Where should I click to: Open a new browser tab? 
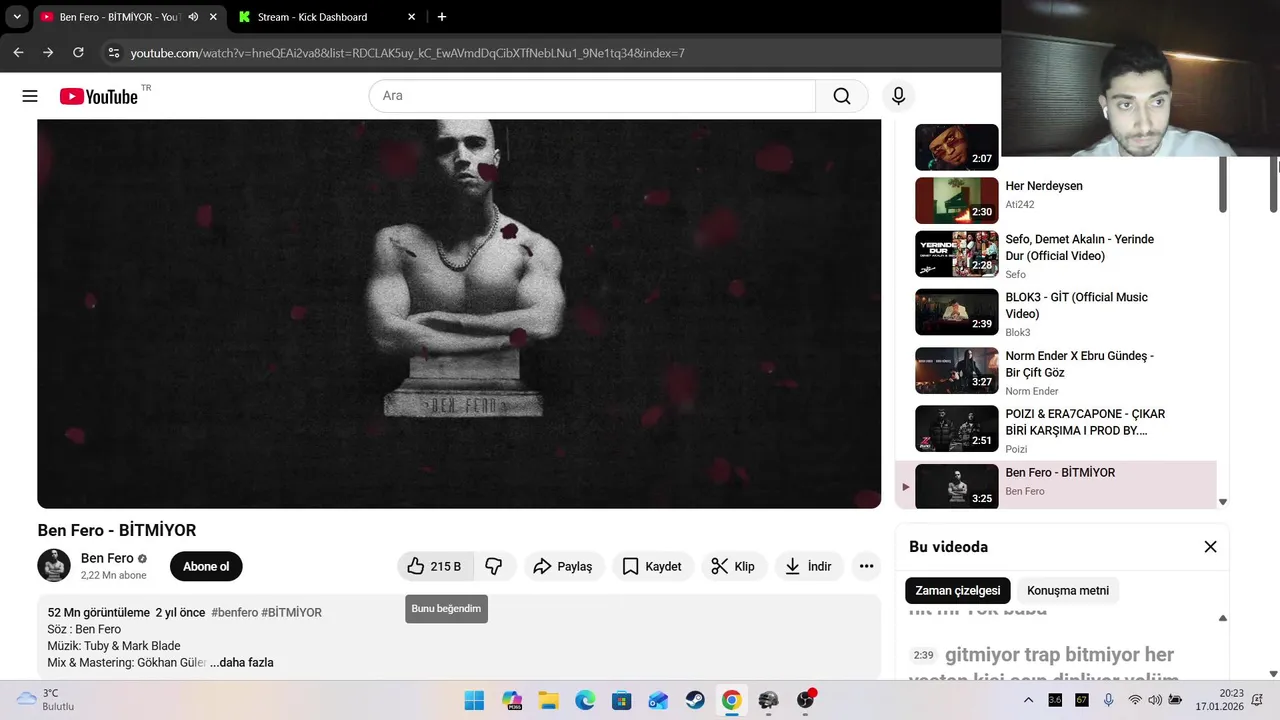pos(442,17)
